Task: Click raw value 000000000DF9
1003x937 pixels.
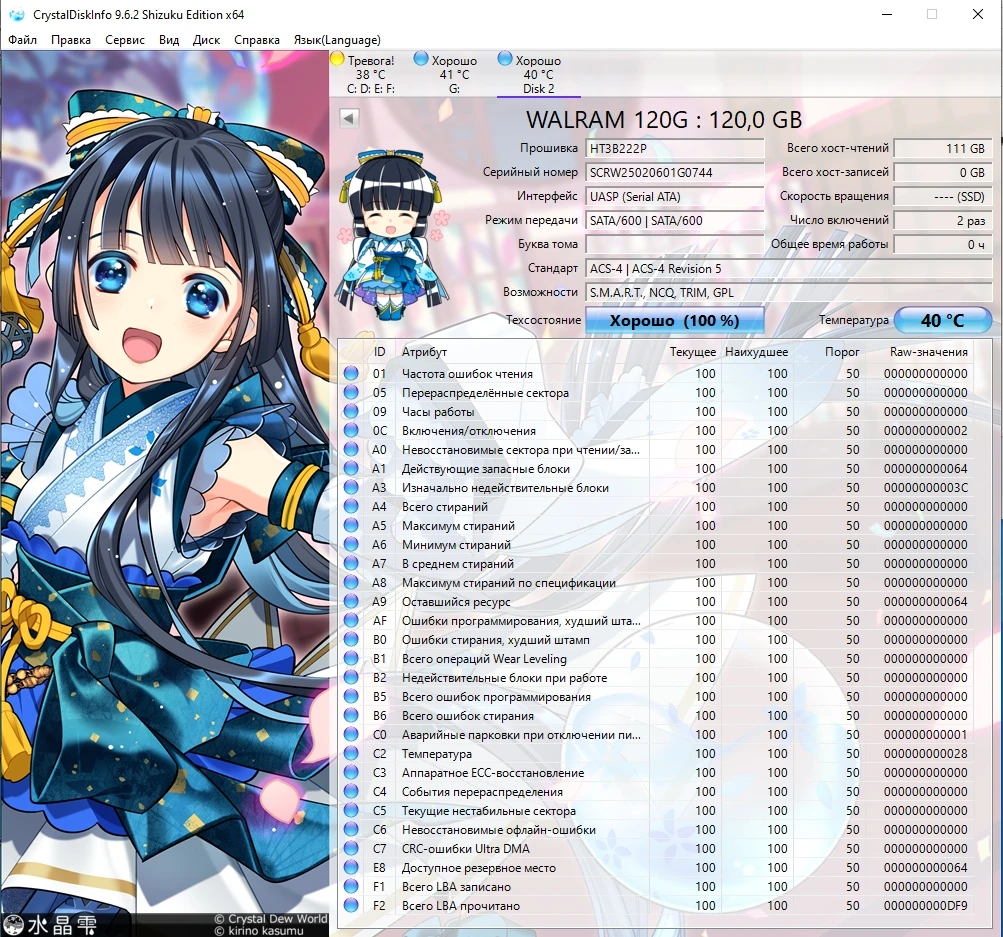Action: click(926, 906)
